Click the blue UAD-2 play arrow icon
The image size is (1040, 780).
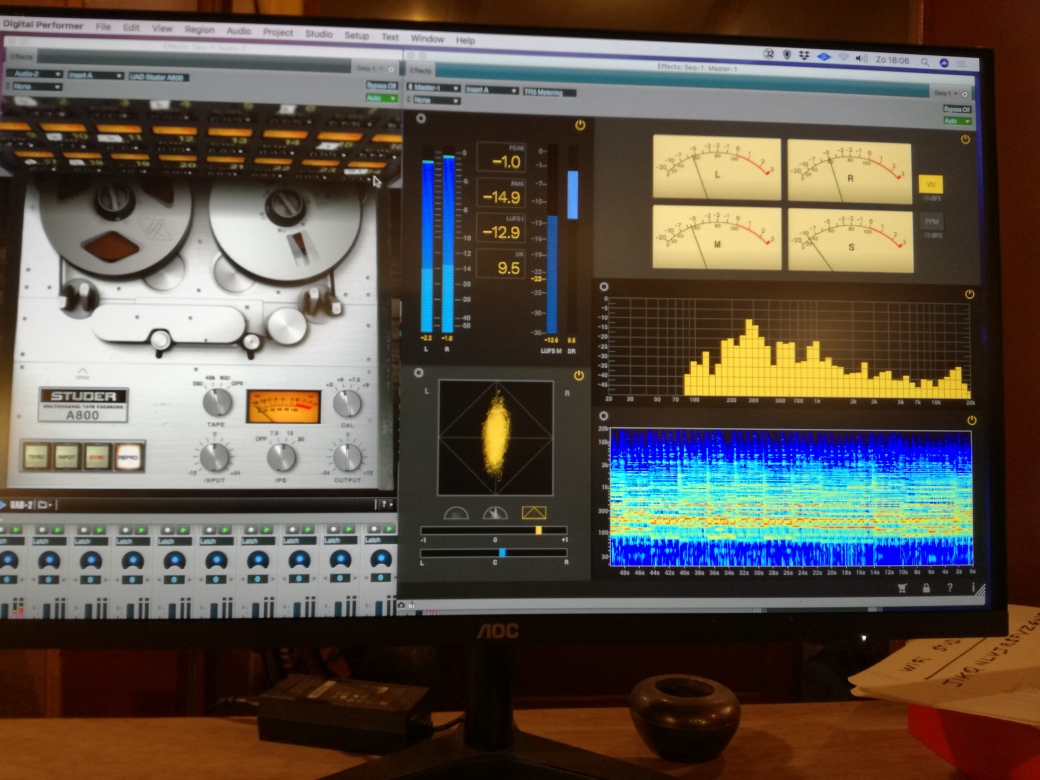[3, 505]
